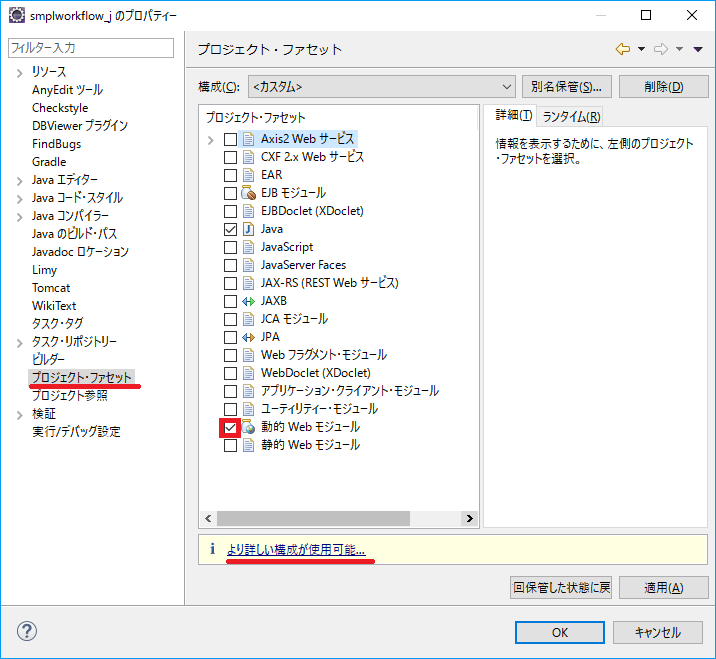716x659 pixels.
Task: Select the 詳細(T) tab
Action: click(x=514, y=115)
